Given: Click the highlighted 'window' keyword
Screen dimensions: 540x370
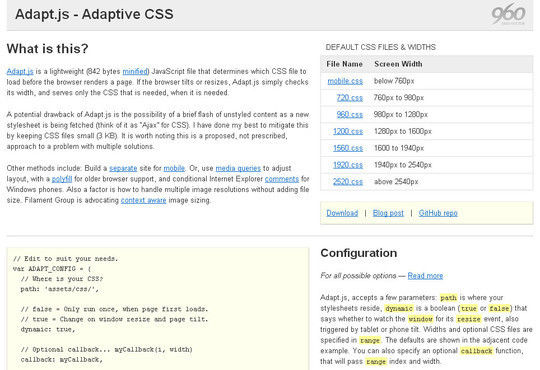Looking at the screenshot, I should [x=420, y=319].
